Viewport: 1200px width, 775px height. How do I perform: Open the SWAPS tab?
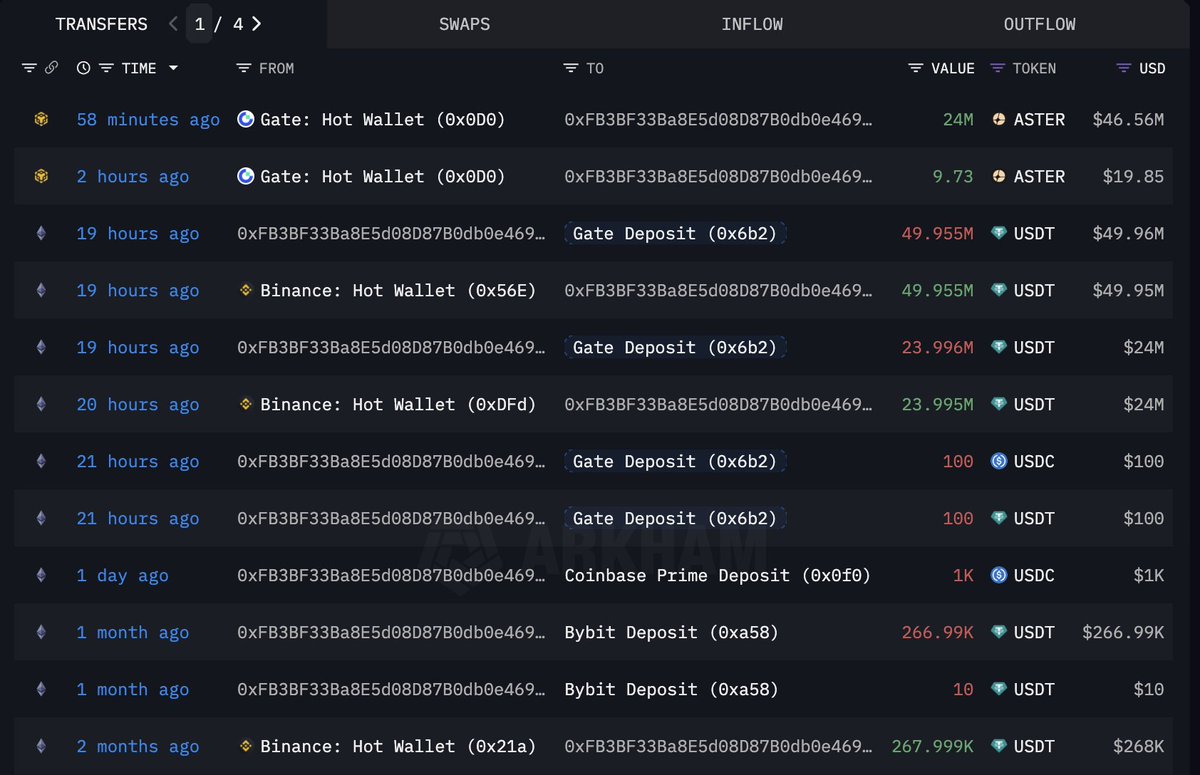(x=465, y=24)
